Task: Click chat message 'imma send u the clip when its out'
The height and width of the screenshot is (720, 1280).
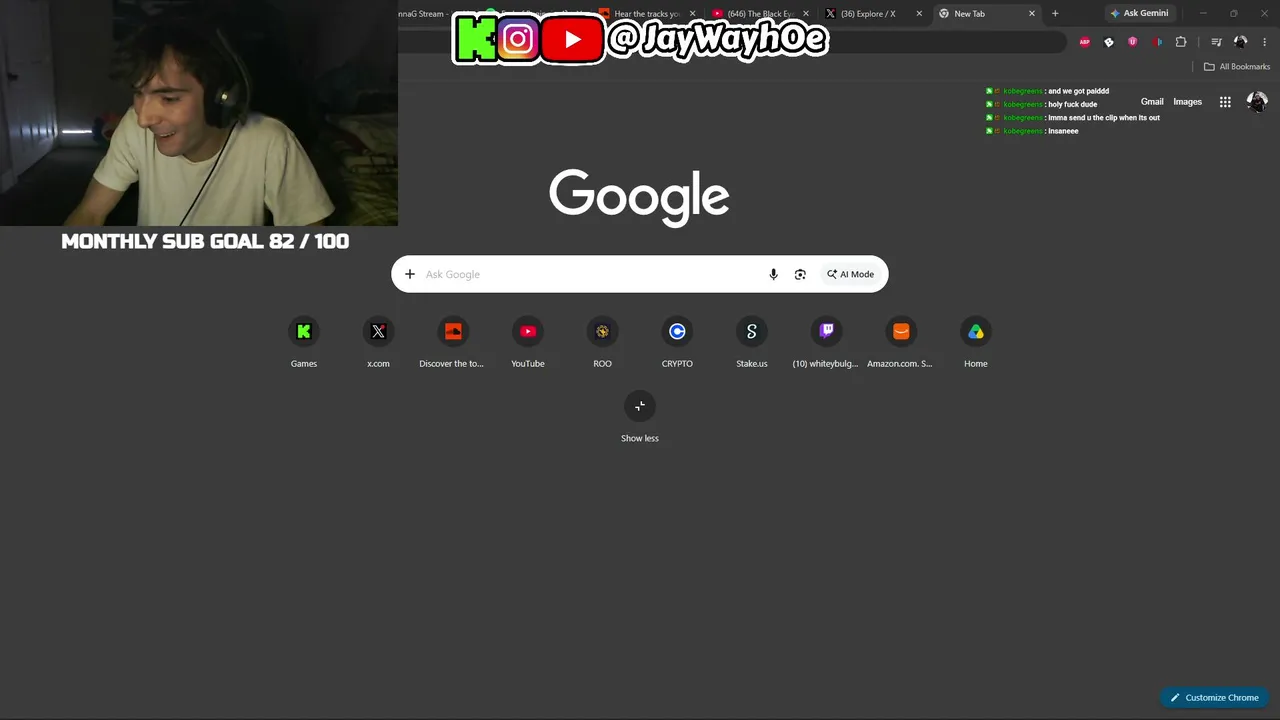Action: [x=1104, y=118]
